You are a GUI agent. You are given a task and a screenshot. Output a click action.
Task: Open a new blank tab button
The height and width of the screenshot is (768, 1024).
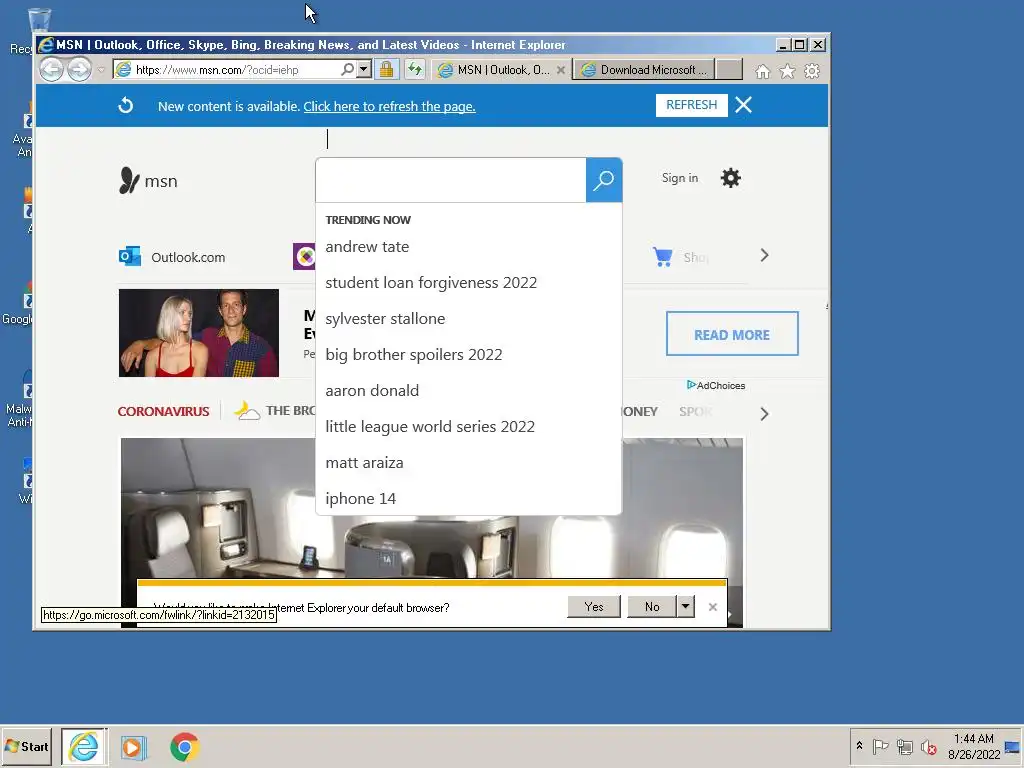pyautogui.click(x=729, y=69)
